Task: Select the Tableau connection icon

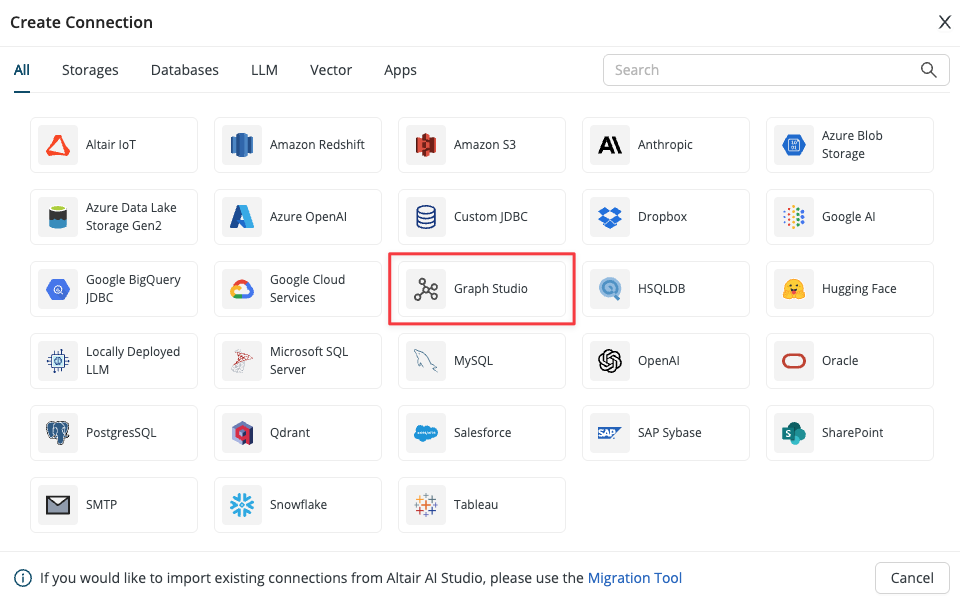Action: [x=426, y=505]
